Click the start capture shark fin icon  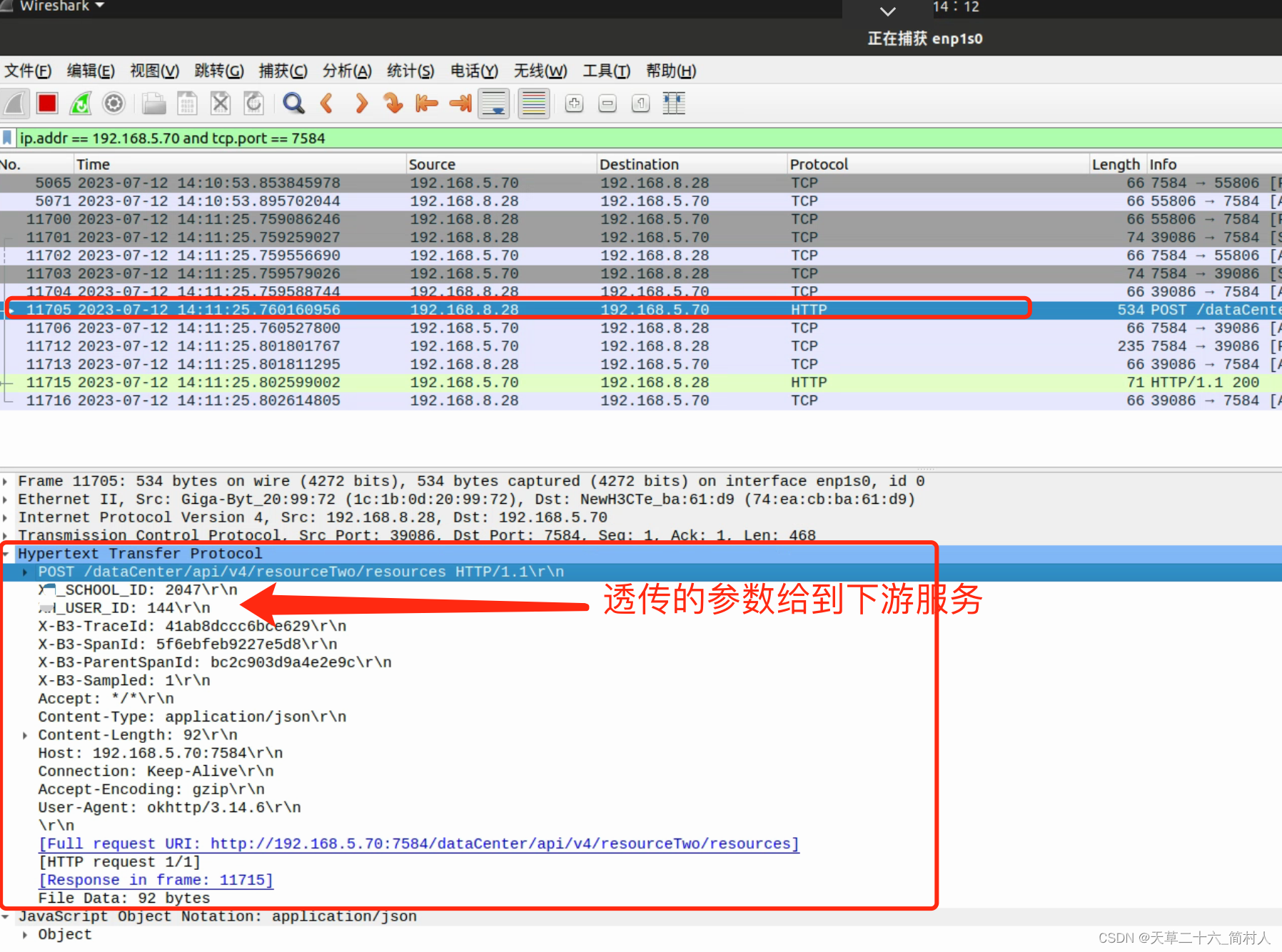click(x=15, y=103)
